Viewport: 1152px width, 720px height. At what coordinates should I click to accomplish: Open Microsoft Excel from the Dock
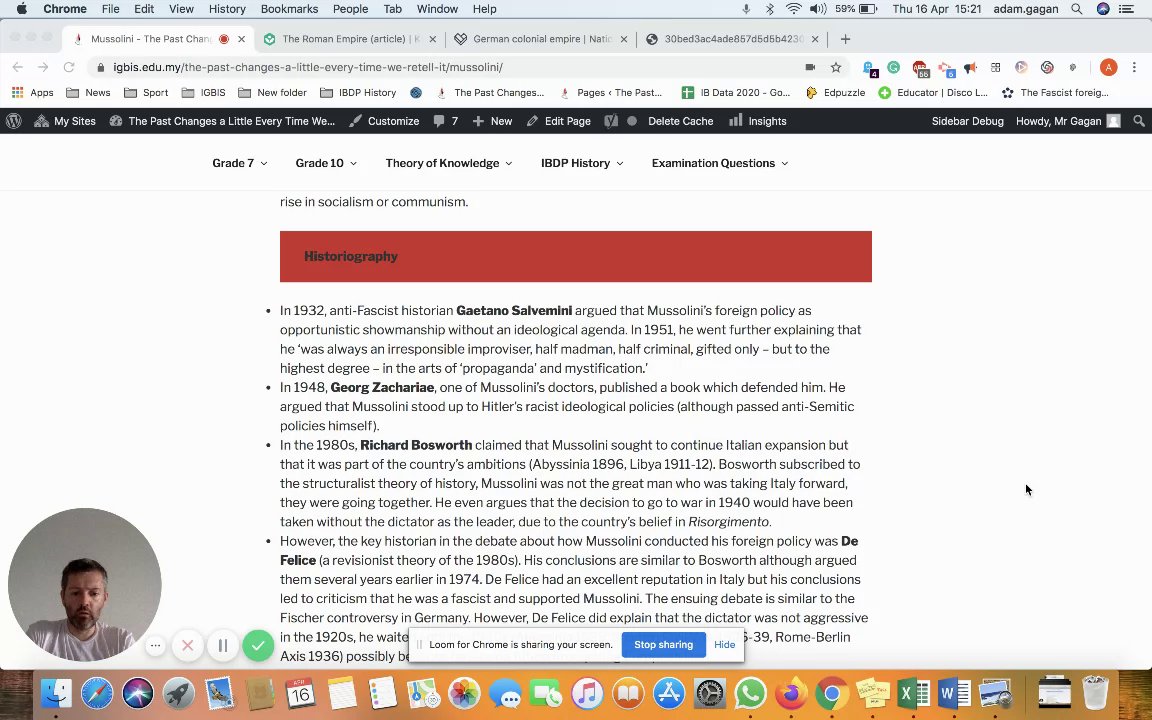click(x=913, y=693)
